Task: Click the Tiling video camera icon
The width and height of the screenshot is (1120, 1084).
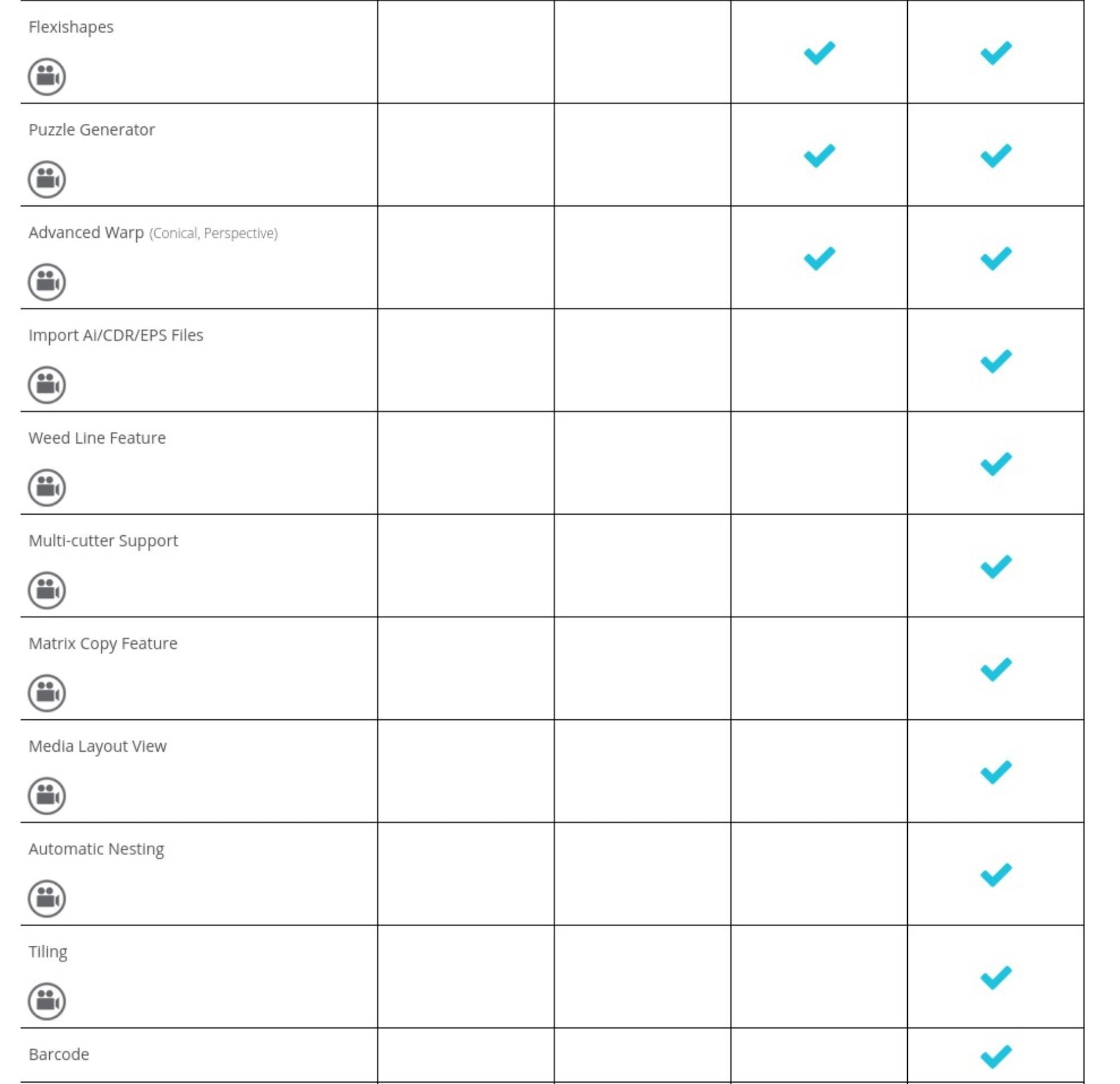Action: tap(47, 1001)
